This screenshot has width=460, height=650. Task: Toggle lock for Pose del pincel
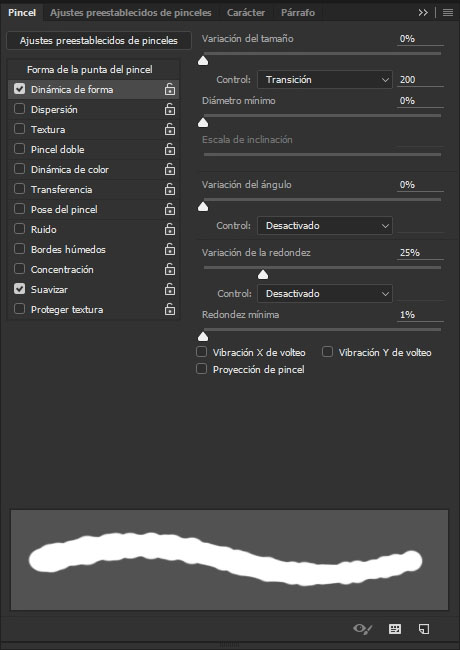(169, 209)
